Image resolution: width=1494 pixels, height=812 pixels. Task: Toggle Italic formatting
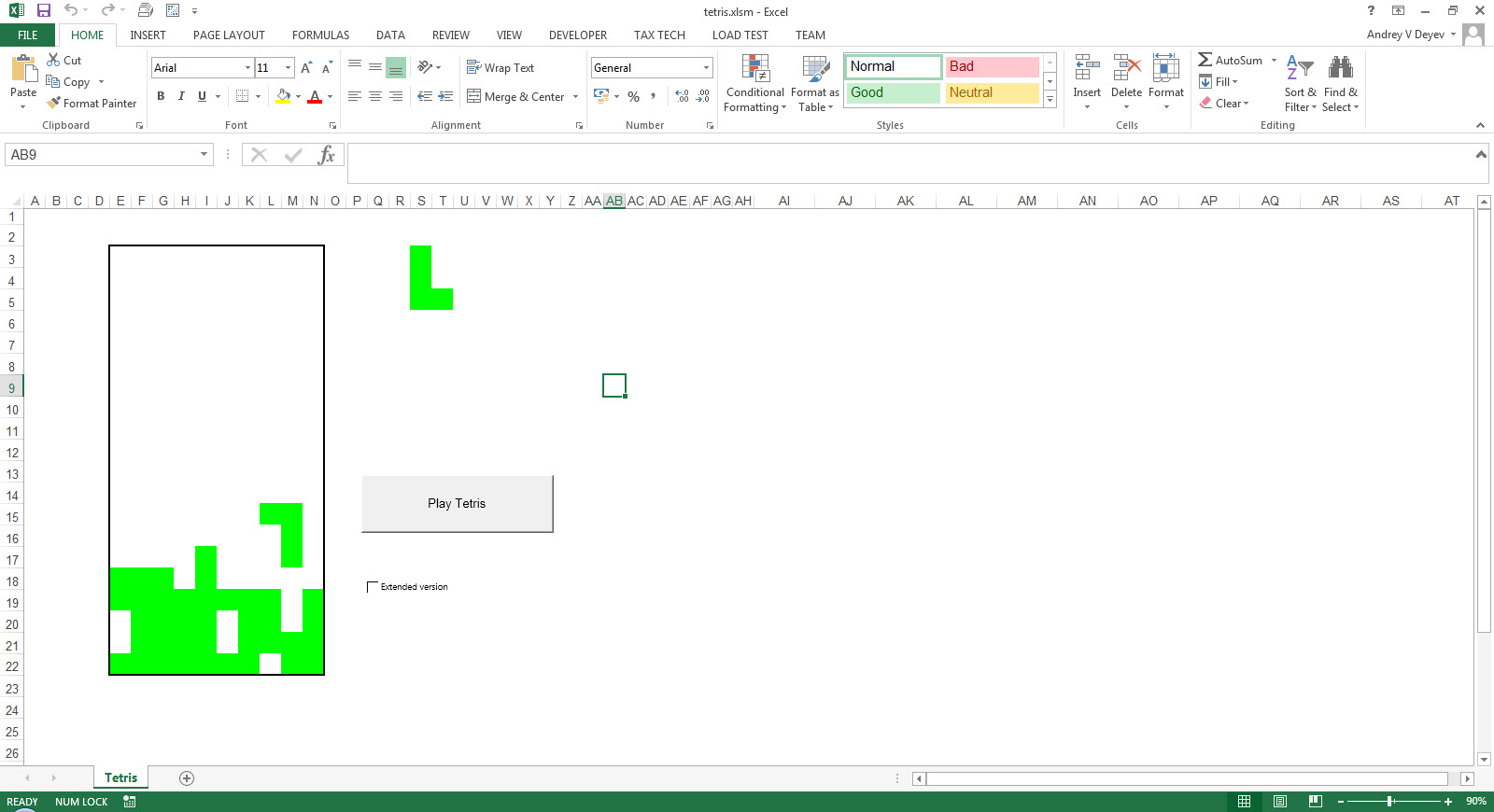coord(181,96)
